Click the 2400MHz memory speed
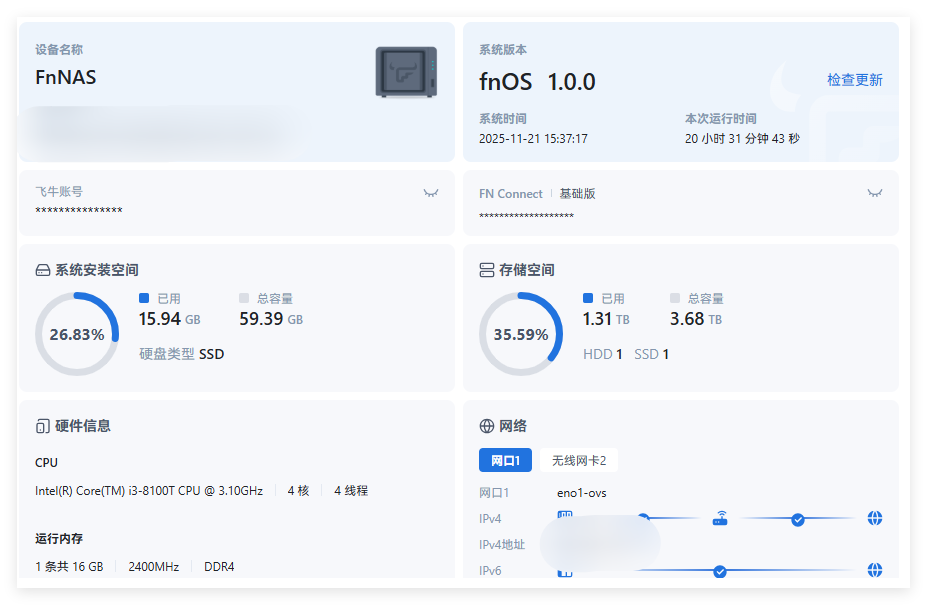The width and height of the screenshot is (927, 605). click(x=154, y=567)
